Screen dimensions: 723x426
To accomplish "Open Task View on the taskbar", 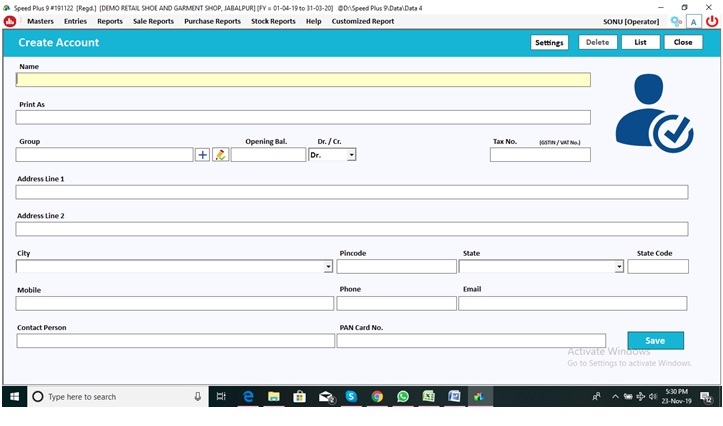I will pos(221,396).
